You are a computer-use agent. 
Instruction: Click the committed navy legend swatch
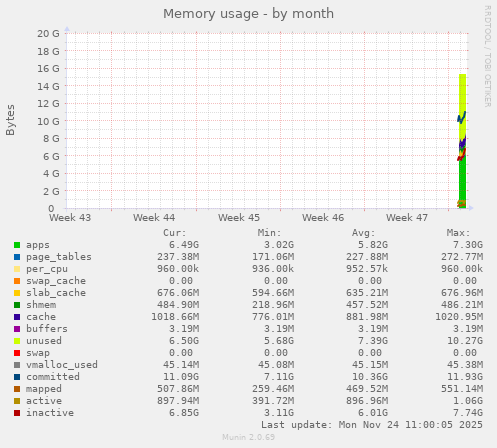(17, 377)
